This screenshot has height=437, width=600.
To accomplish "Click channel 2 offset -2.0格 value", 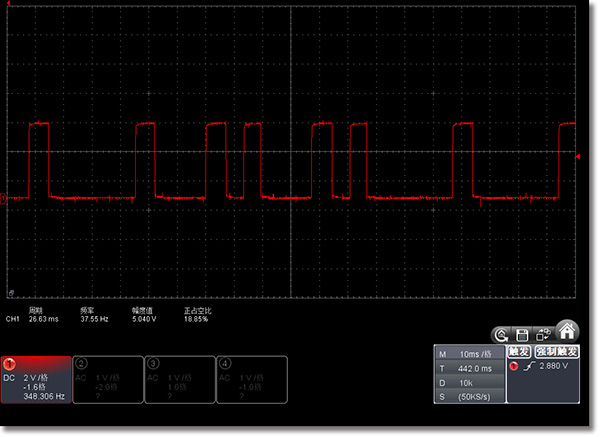I will coord(106,389).
